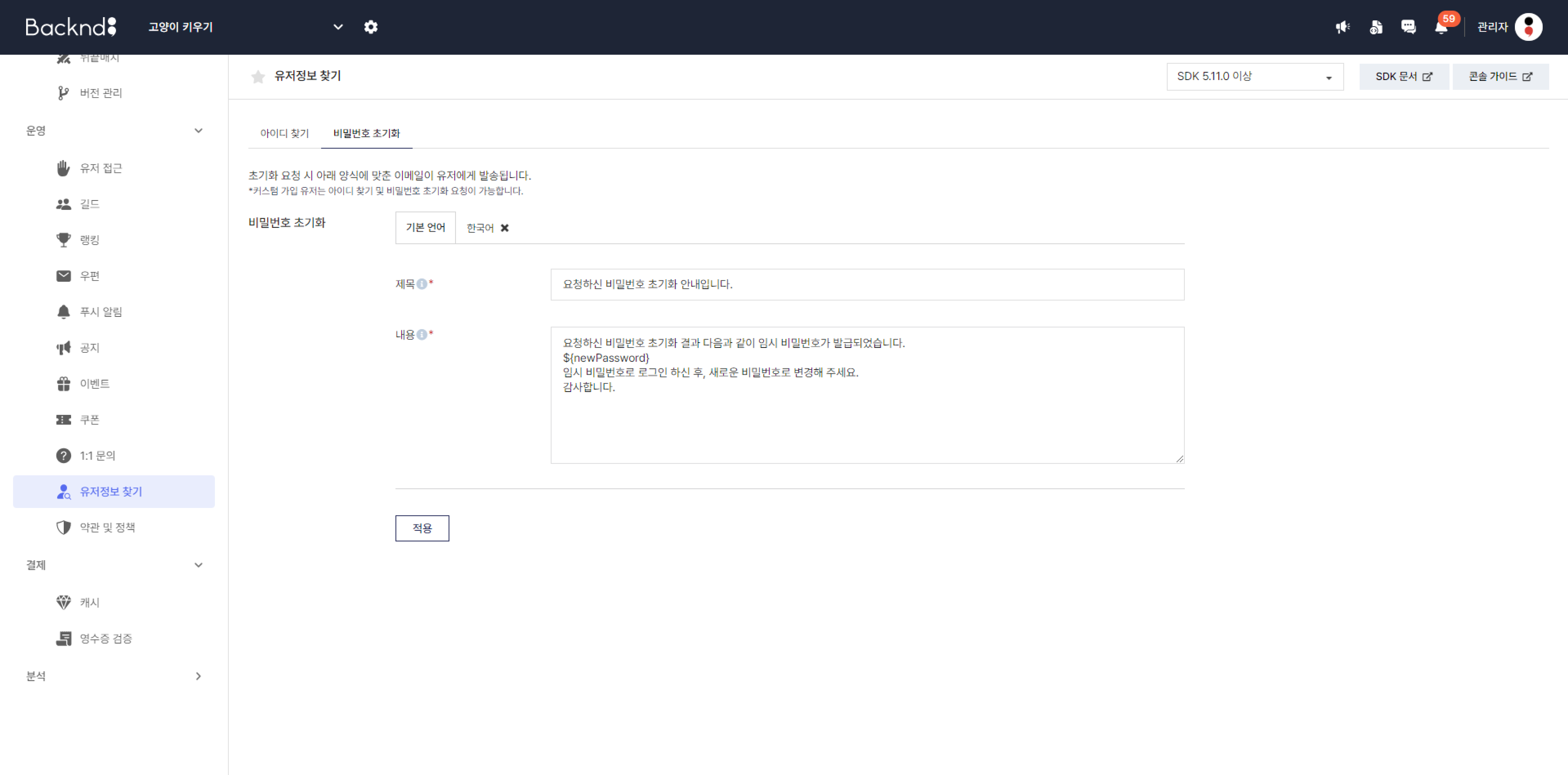Open the notification bell with 59 badge

(x=1441, y=27)
